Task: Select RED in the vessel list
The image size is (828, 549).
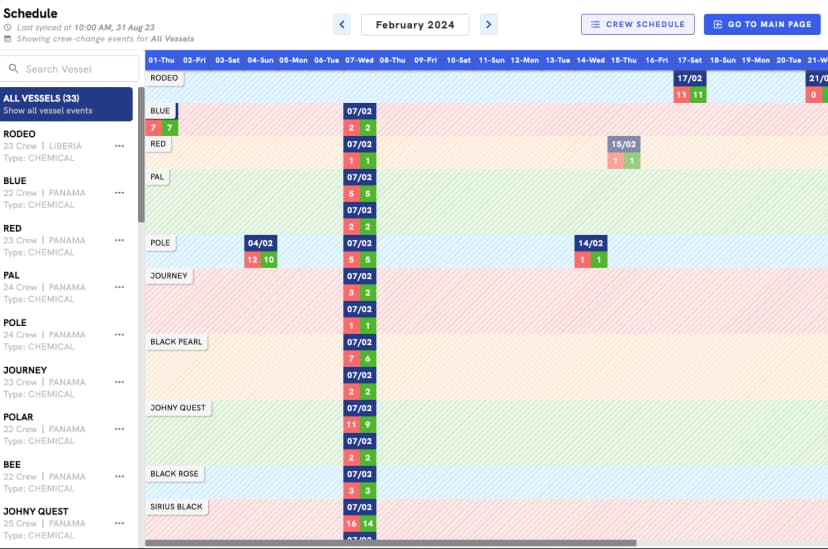Action: pyautogui.click(x=66, y=240)
